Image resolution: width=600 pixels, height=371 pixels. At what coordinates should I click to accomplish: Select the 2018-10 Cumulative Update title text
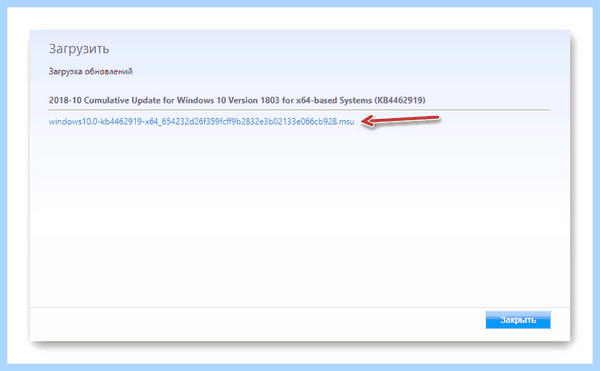click(237, 100)
